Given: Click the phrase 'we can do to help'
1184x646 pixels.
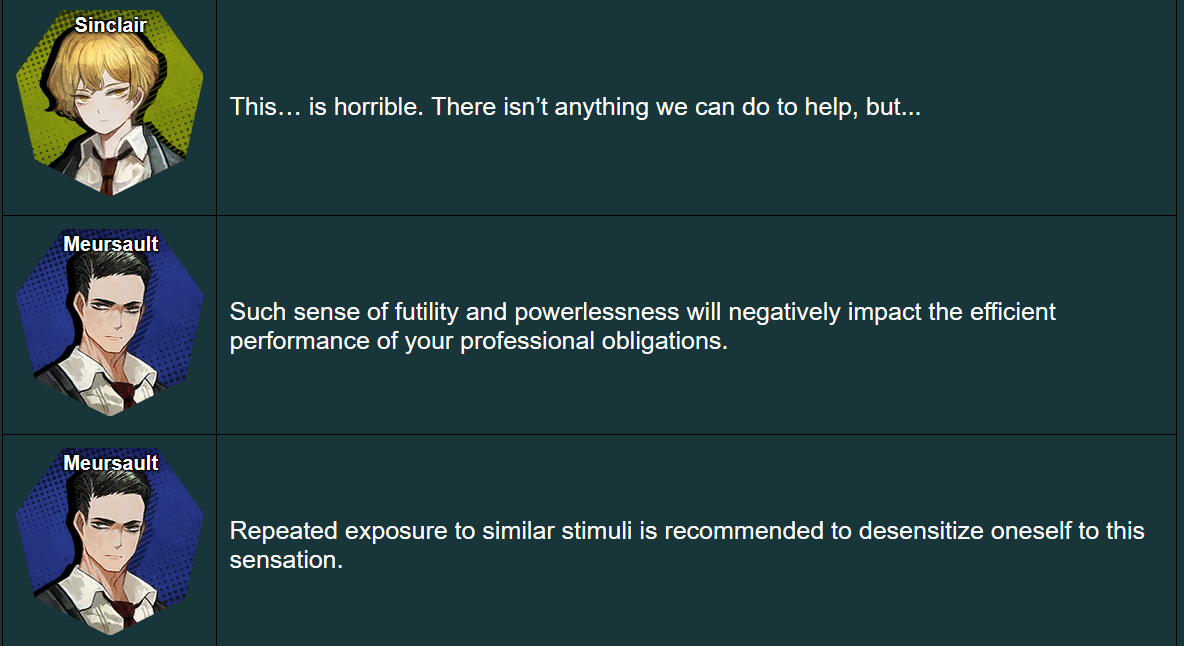Looking at the screenshot, I should (757, 106).
